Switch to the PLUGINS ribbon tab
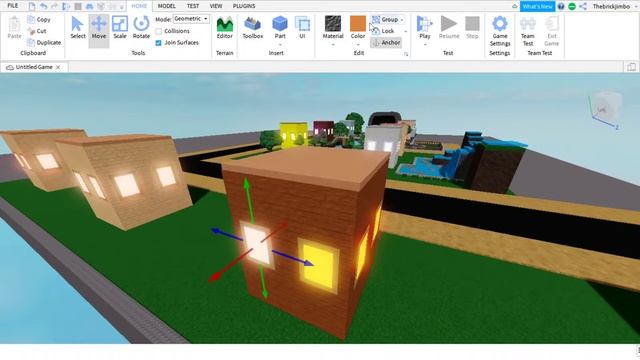 244,6
